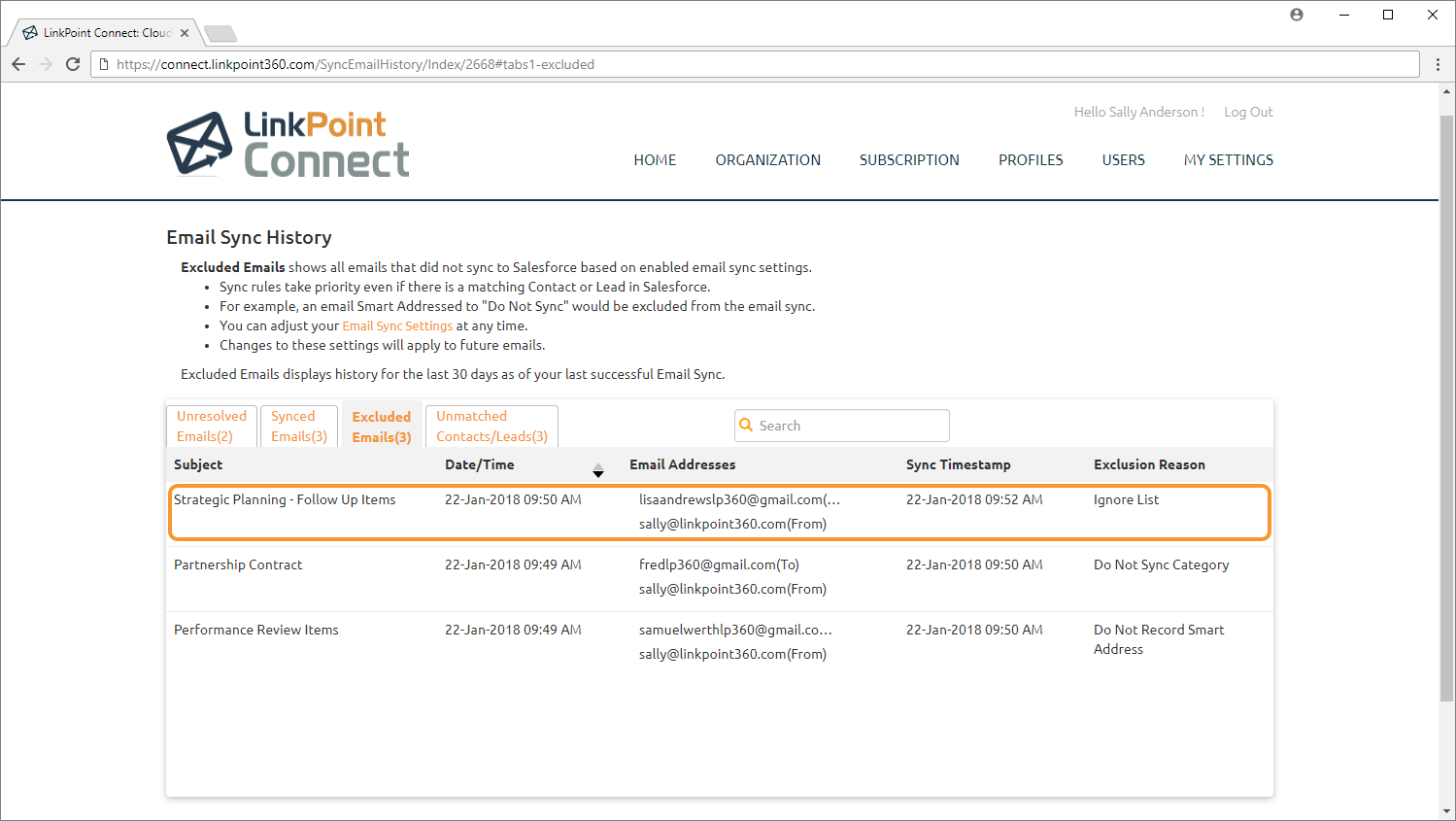This screenshot has height=821, width=1456.
Task: Minimize the Chrome window
Action: (x=1344, y=15)
